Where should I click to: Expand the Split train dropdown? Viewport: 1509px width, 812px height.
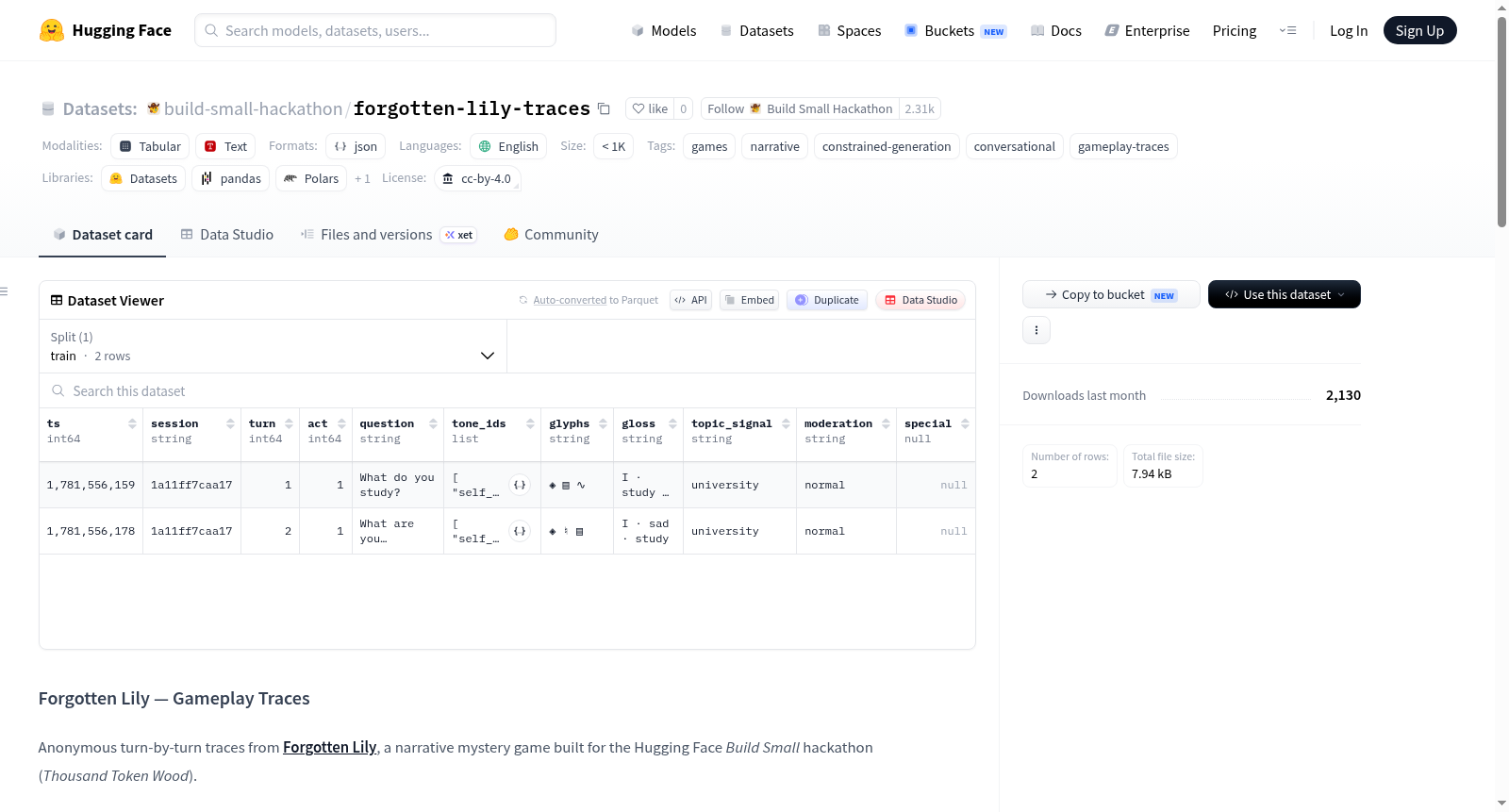273,346
